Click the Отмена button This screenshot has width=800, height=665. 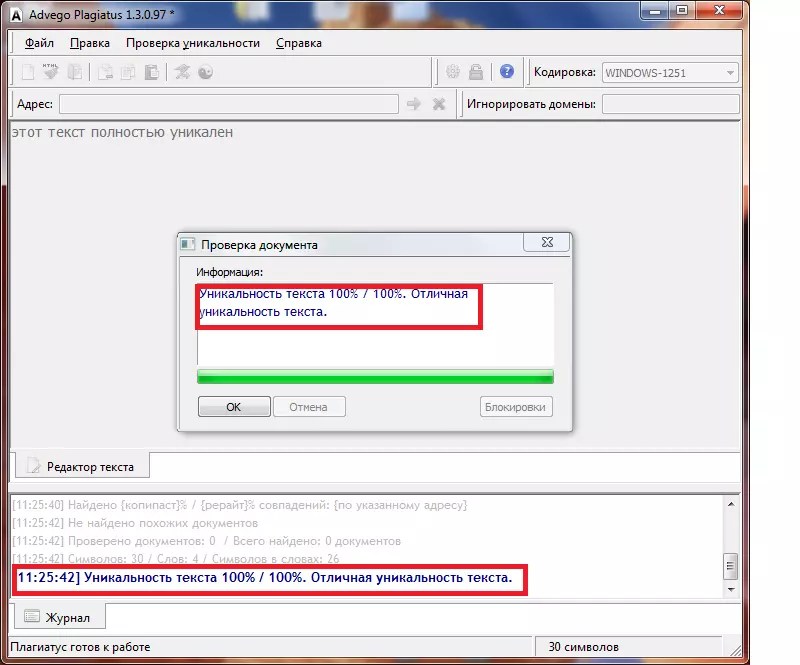309,407
